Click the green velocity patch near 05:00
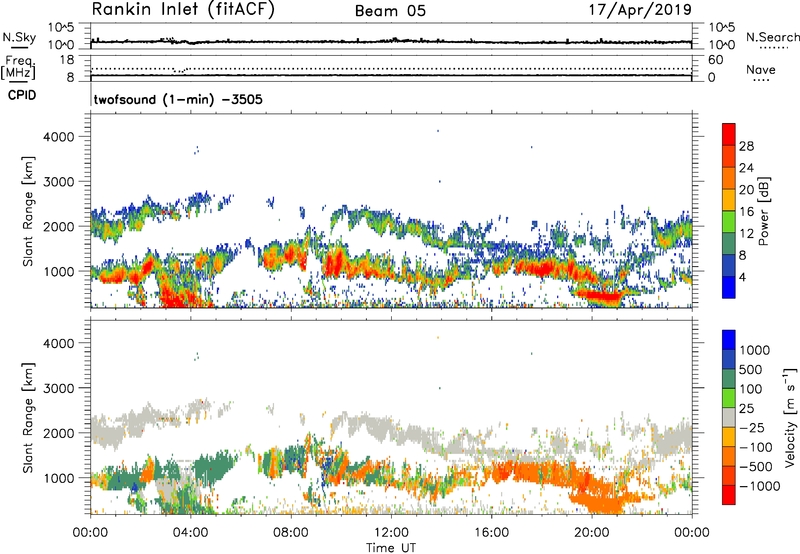Image resolution: width=800 pixels, height=554 pixels. pos(214,467)
